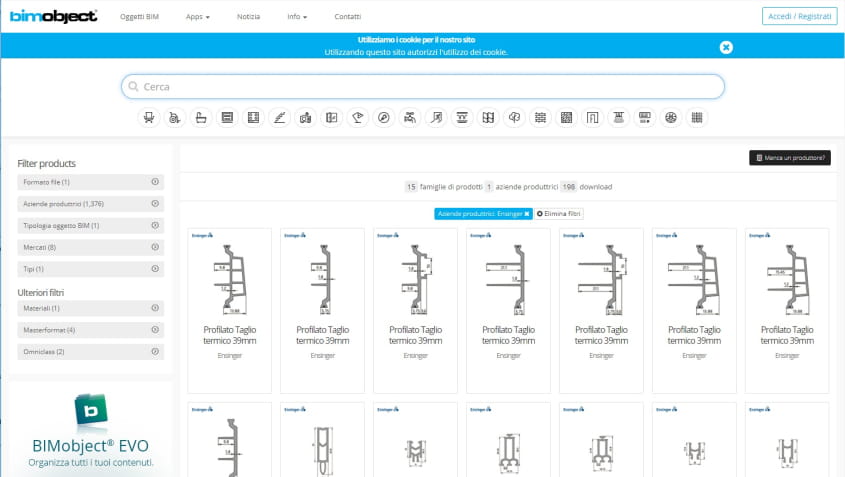Pick the tree landscaping category icon
Screen dimensions: 845x477
click(x=514, y=118)
